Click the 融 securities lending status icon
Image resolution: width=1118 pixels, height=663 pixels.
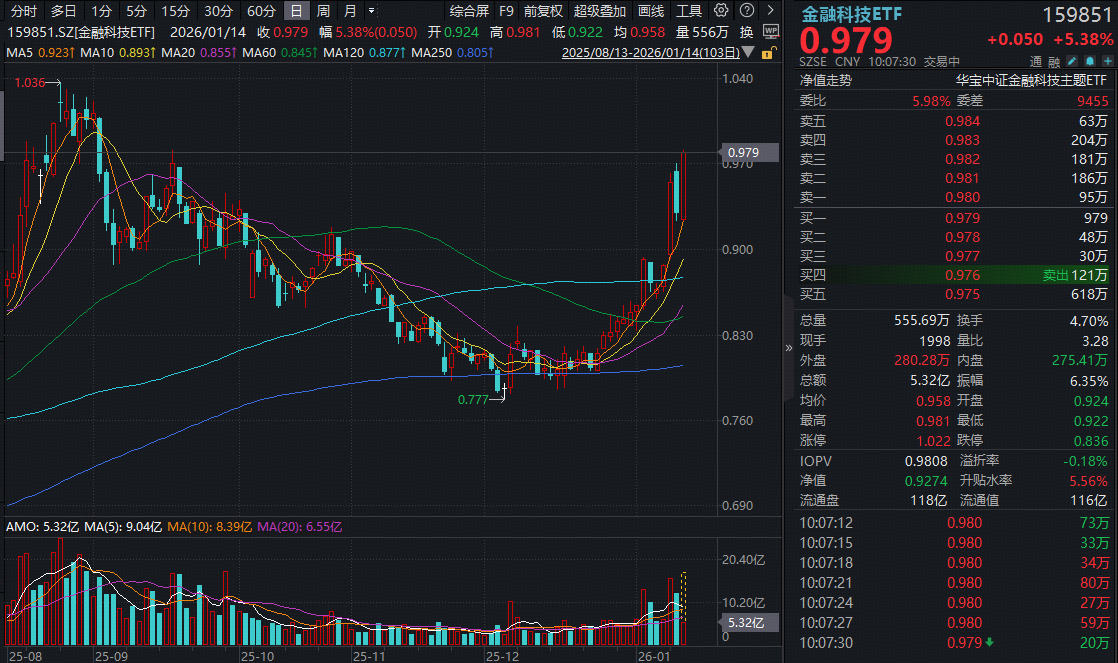[x=1056, y=61]
